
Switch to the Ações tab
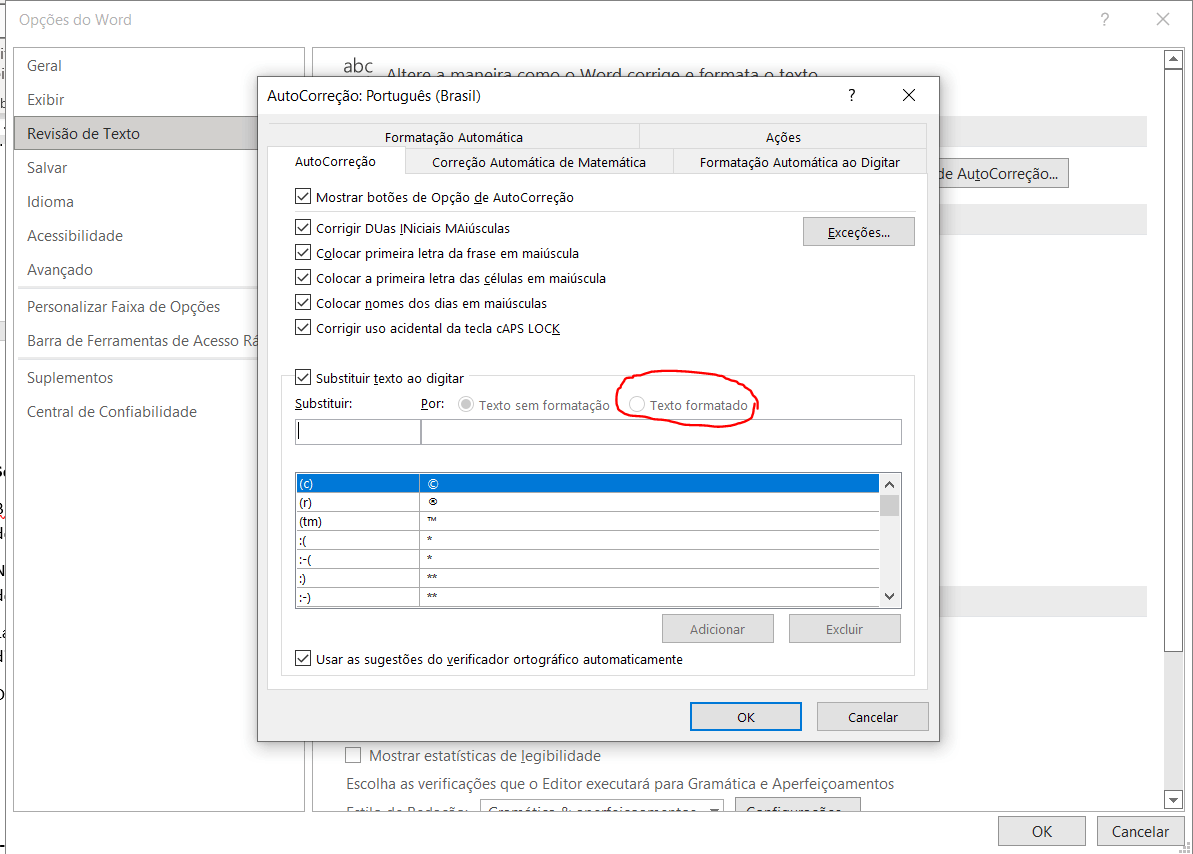[x=783, y=137]
